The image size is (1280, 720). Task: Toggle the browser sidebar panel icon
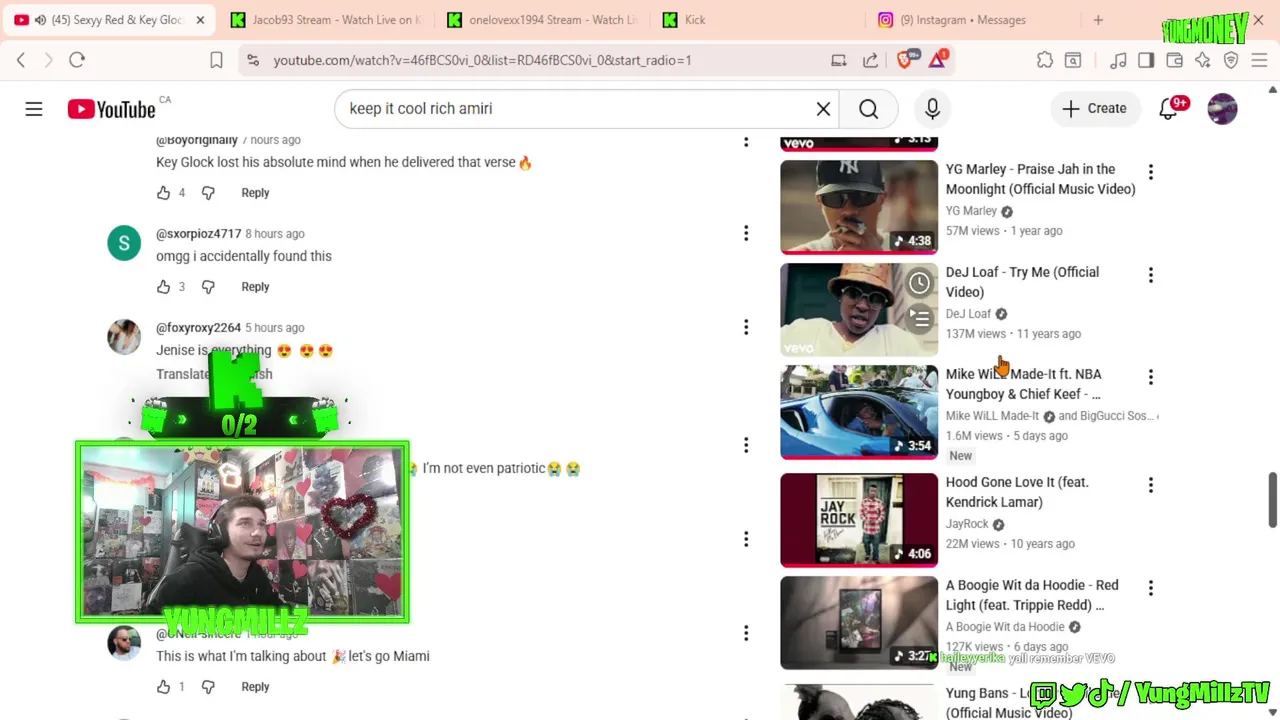click(x=1146, y=60)
